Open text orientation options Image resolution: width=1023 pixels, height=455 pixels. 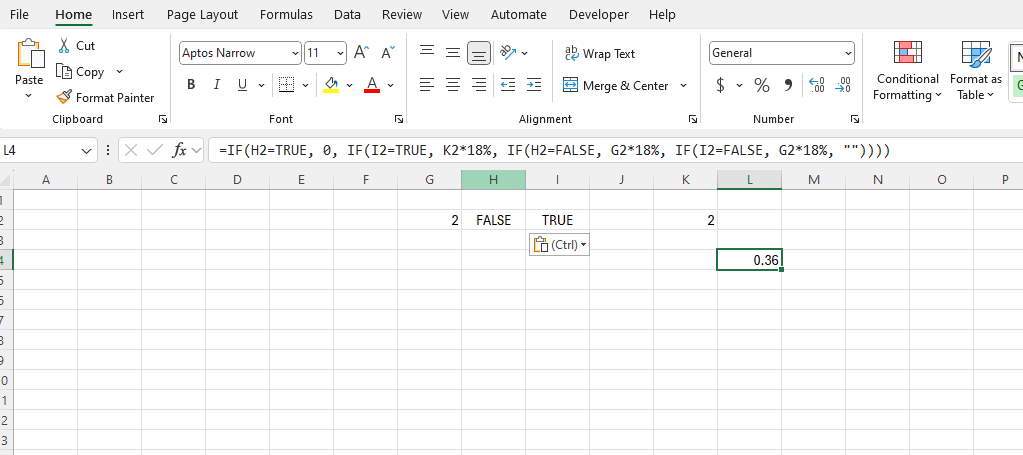click(514, 53)
